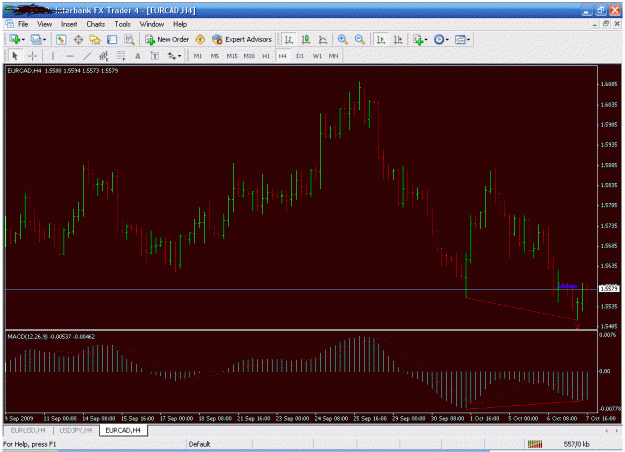Toggle the H4 timeframe button
625x452 pixels.
tap(283, 56)
